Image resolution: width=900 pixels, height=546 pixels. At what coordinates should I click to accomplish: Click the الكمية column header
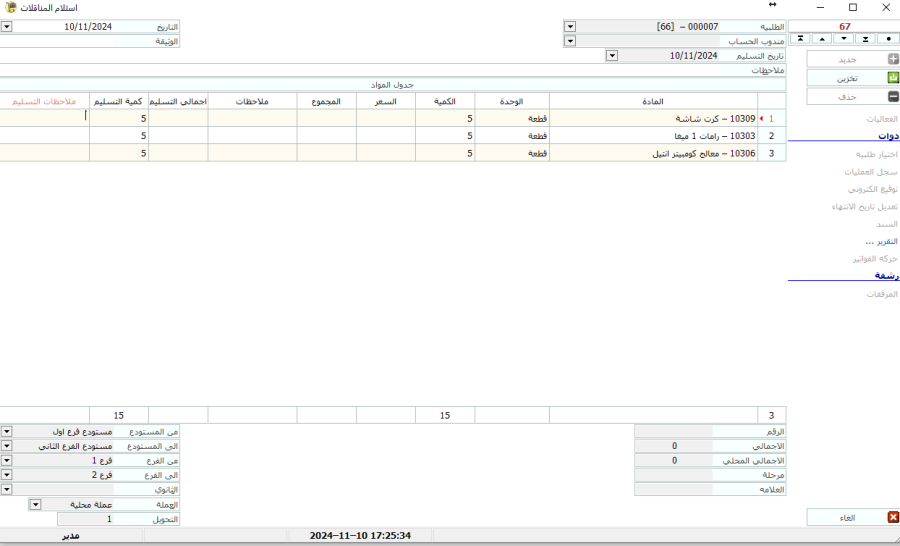pos(445,101)
